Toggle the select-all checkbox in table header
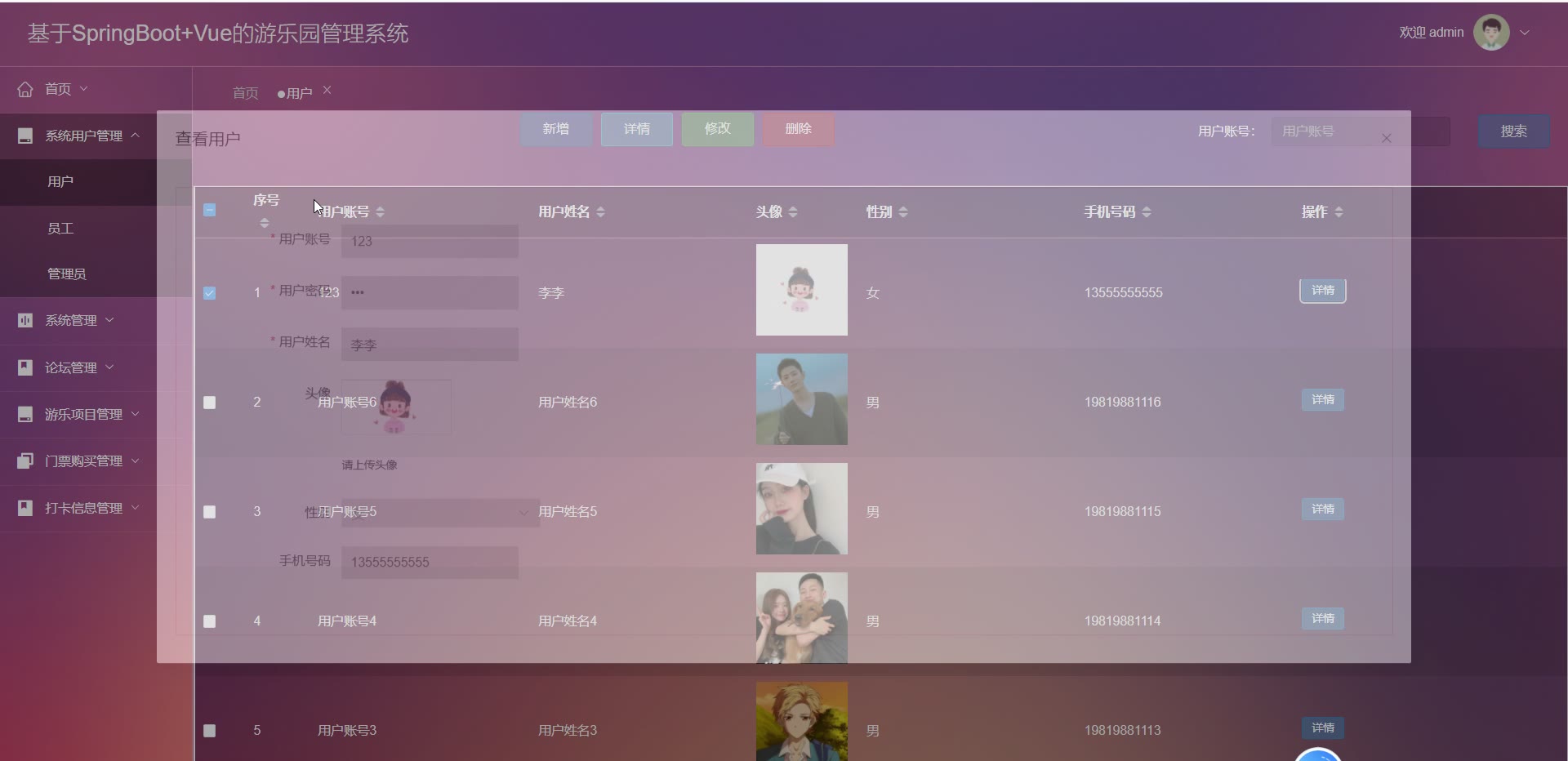The width and height of the screenshot is (1568, 761). pos(210,210)
